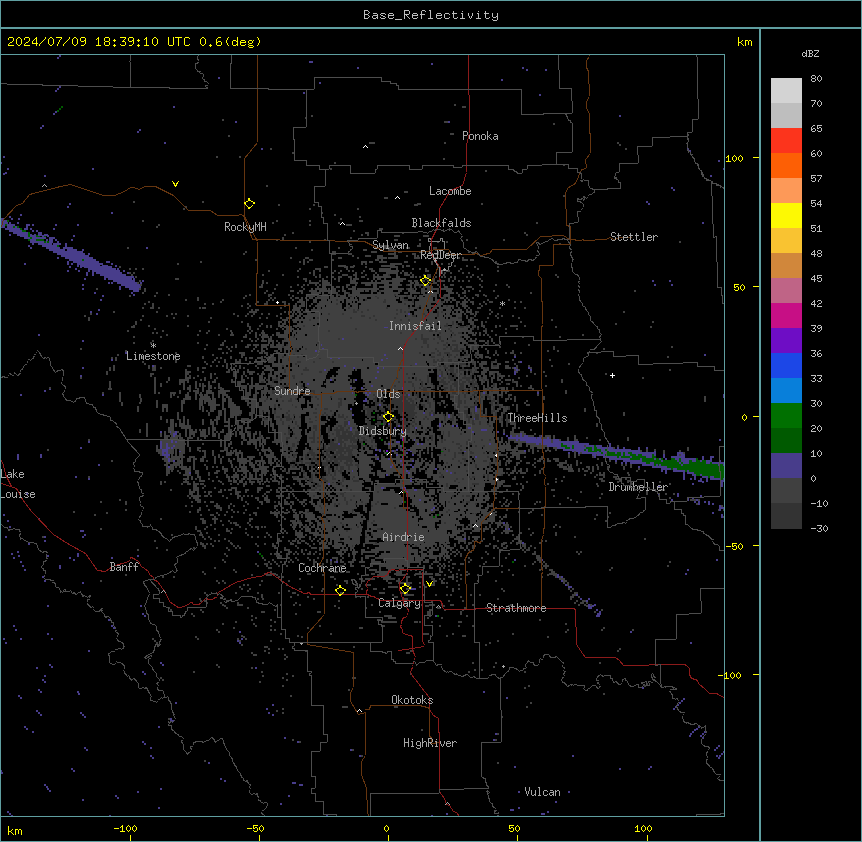Click the -50 tick on right km axis
This screenshot has height=842, width=862.
click(734, 546)
